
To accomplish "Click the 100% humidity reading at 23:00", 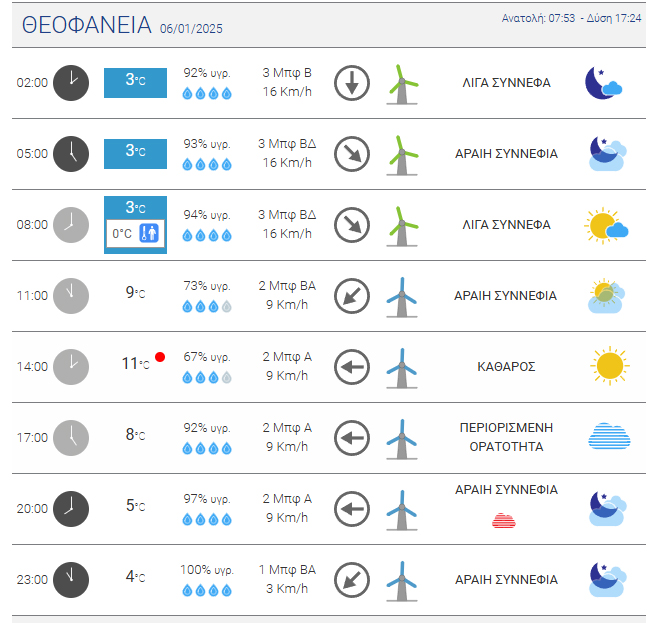I will 207,569.
